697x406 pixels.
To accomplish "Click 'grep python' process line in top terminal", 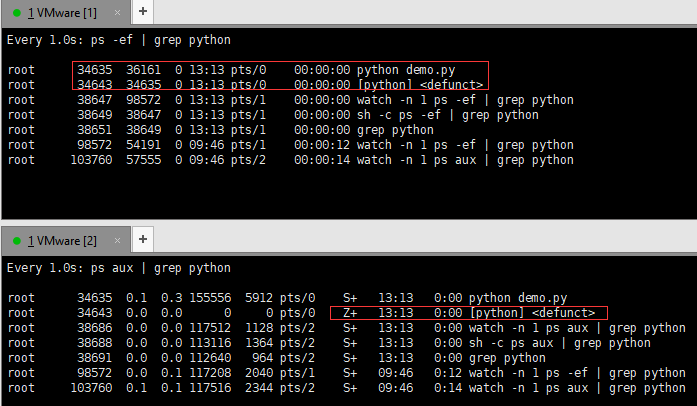I will (397, 130).
